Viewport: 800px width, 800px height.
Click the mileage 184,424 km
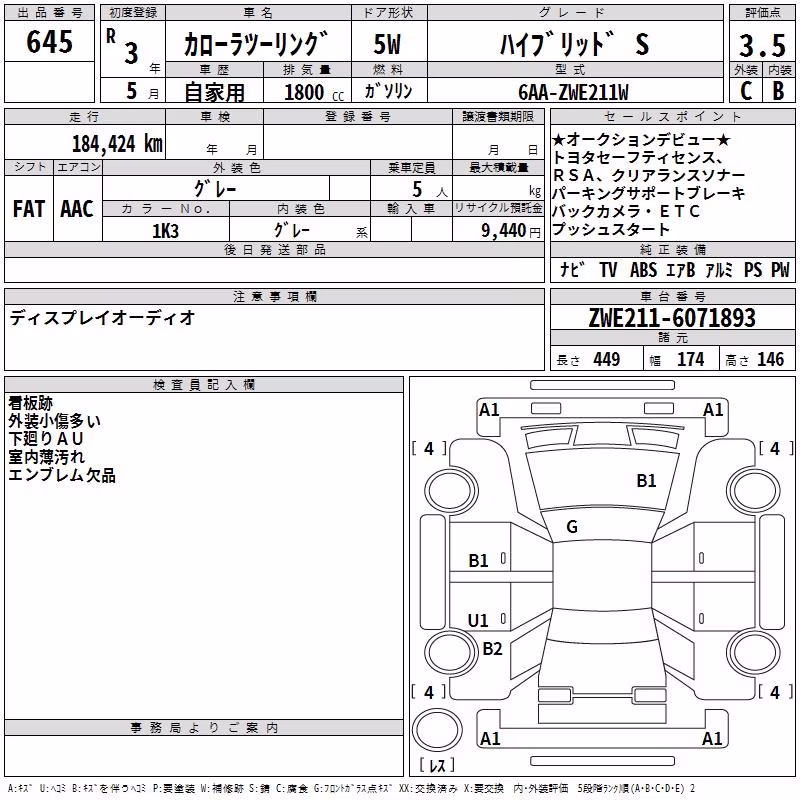[x=117, y=144]
